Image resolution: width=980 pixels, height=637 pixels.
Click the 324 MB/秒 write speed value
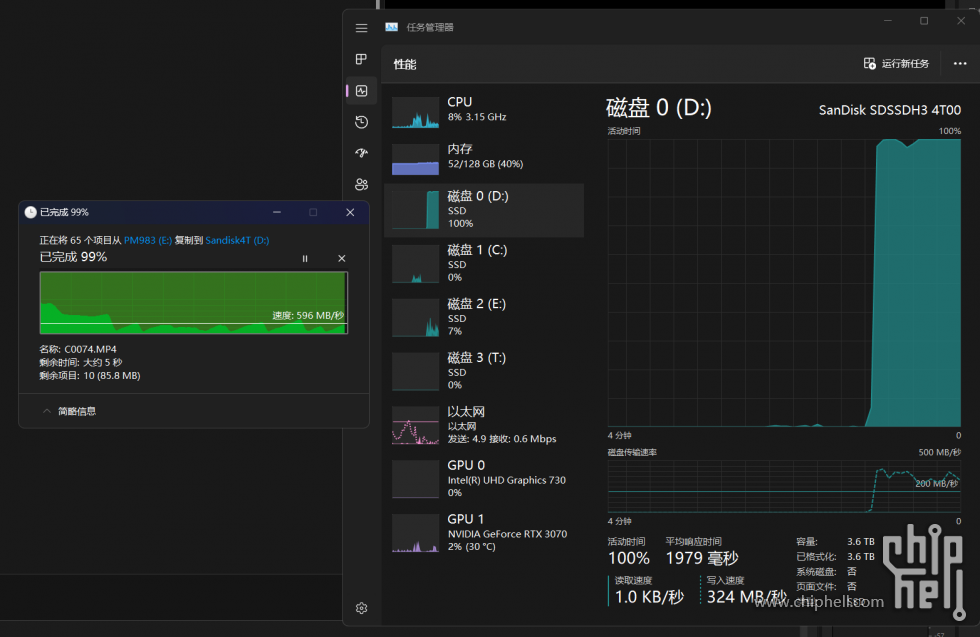[746, 597]
